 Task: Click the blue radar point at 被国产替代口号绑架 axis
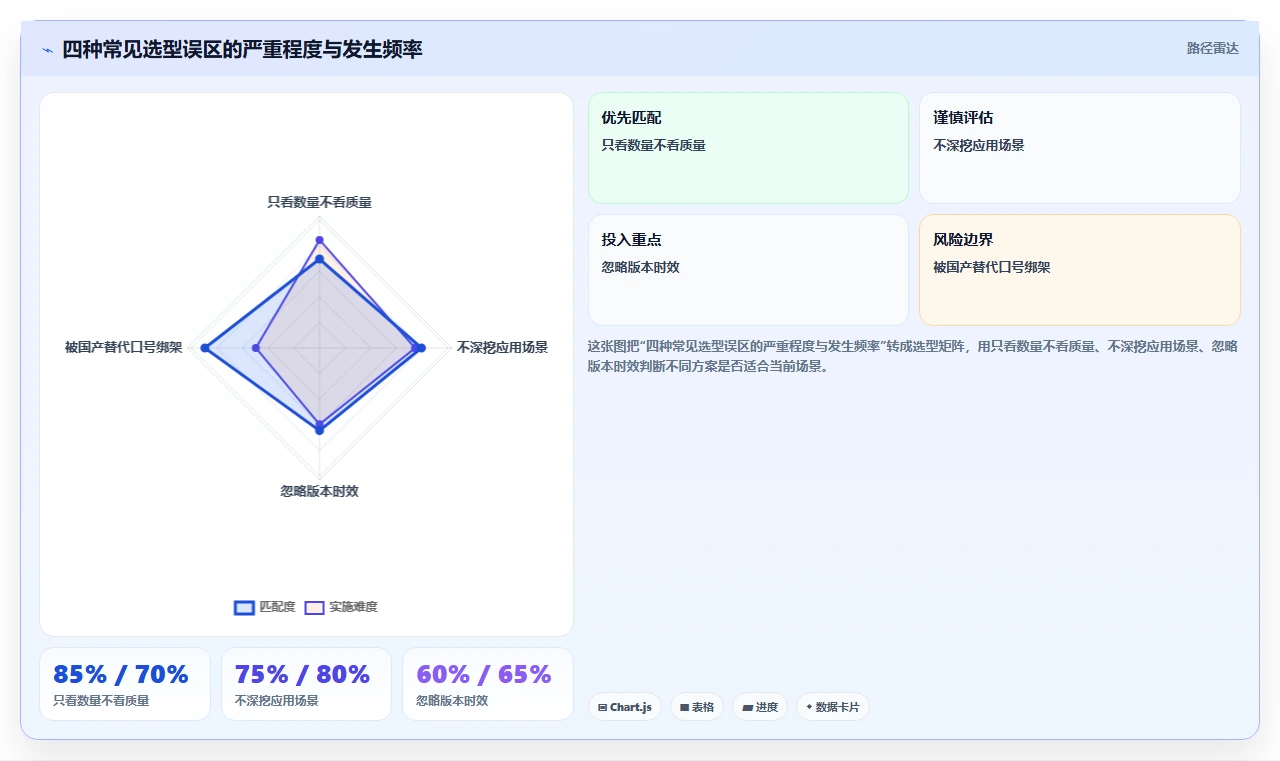pos(204,348)
